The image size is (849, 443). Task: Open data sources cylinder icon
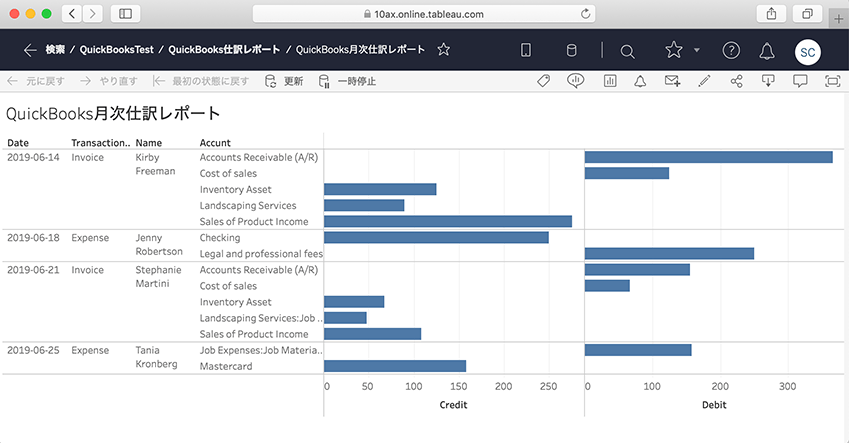point(571,50)
